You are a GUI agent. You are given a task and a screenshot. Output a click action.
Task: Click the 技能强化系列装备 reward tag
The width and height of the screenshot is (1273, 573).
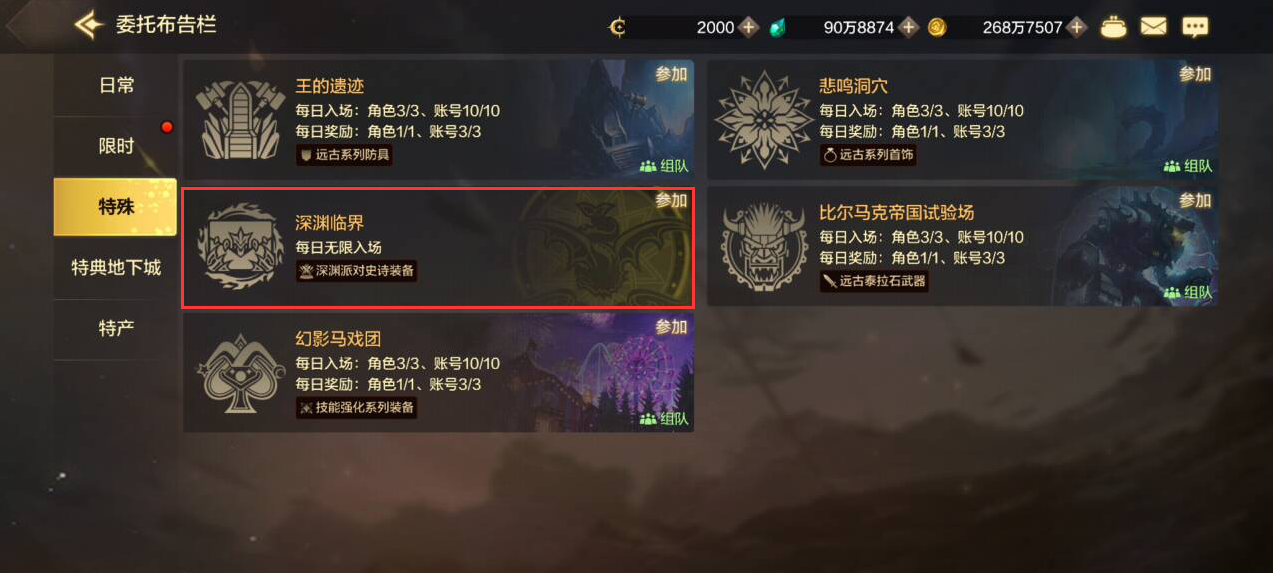(356, 408)
